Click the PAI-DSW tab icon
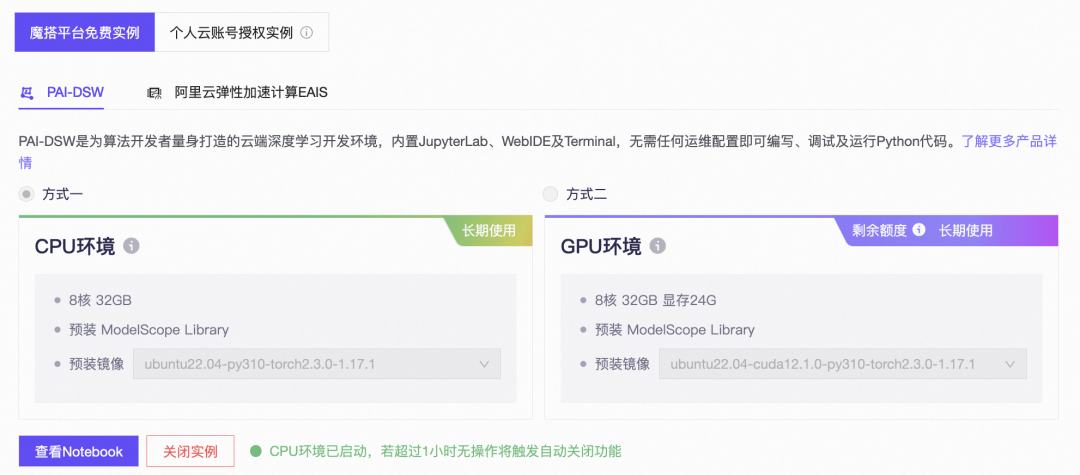Image resolution: width=1080 pixels, height=475 pixels. coord(27,92)
